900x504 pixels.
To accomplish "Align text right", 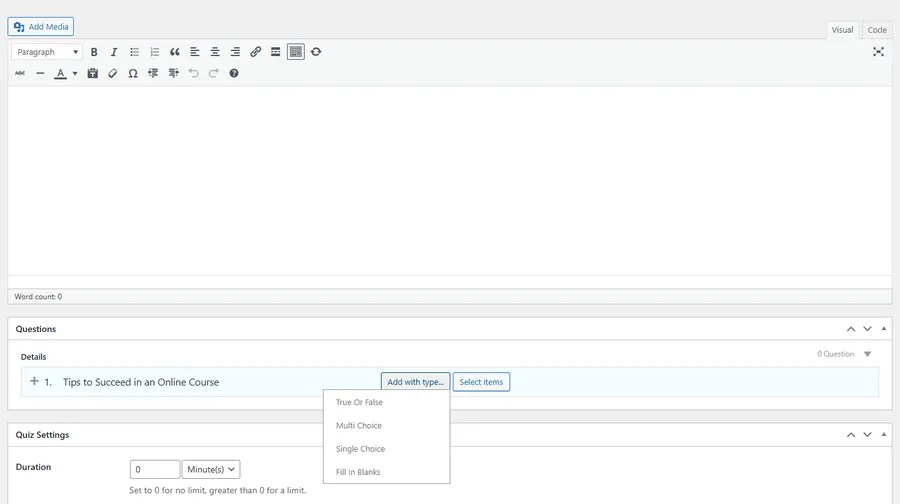I will tap(235, 52).
